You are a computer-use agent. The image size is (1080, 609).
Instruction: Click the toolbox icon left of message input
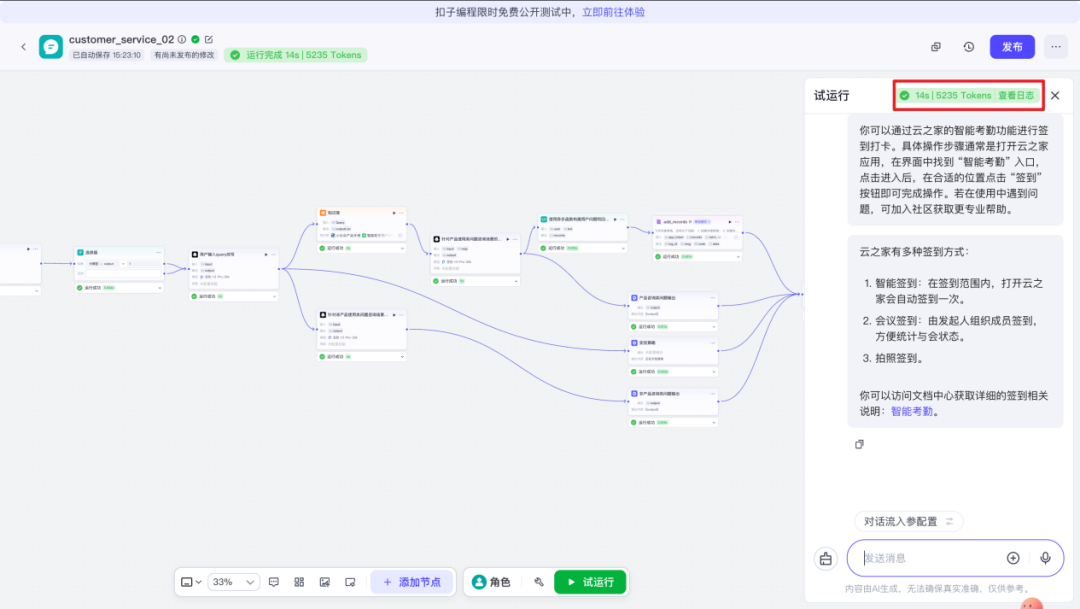pos(825,559)
